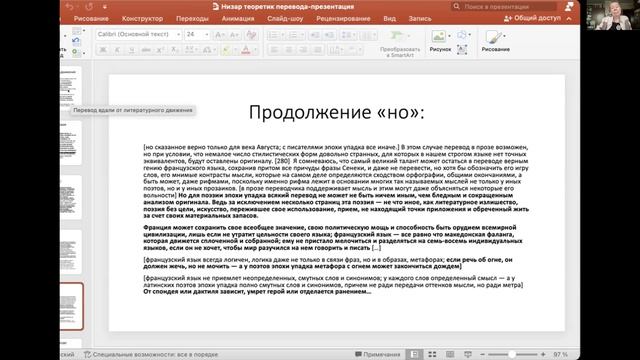Open the Запись ribbon tab
This screenshot has height=360, width=640.
[x=420, y=19]
